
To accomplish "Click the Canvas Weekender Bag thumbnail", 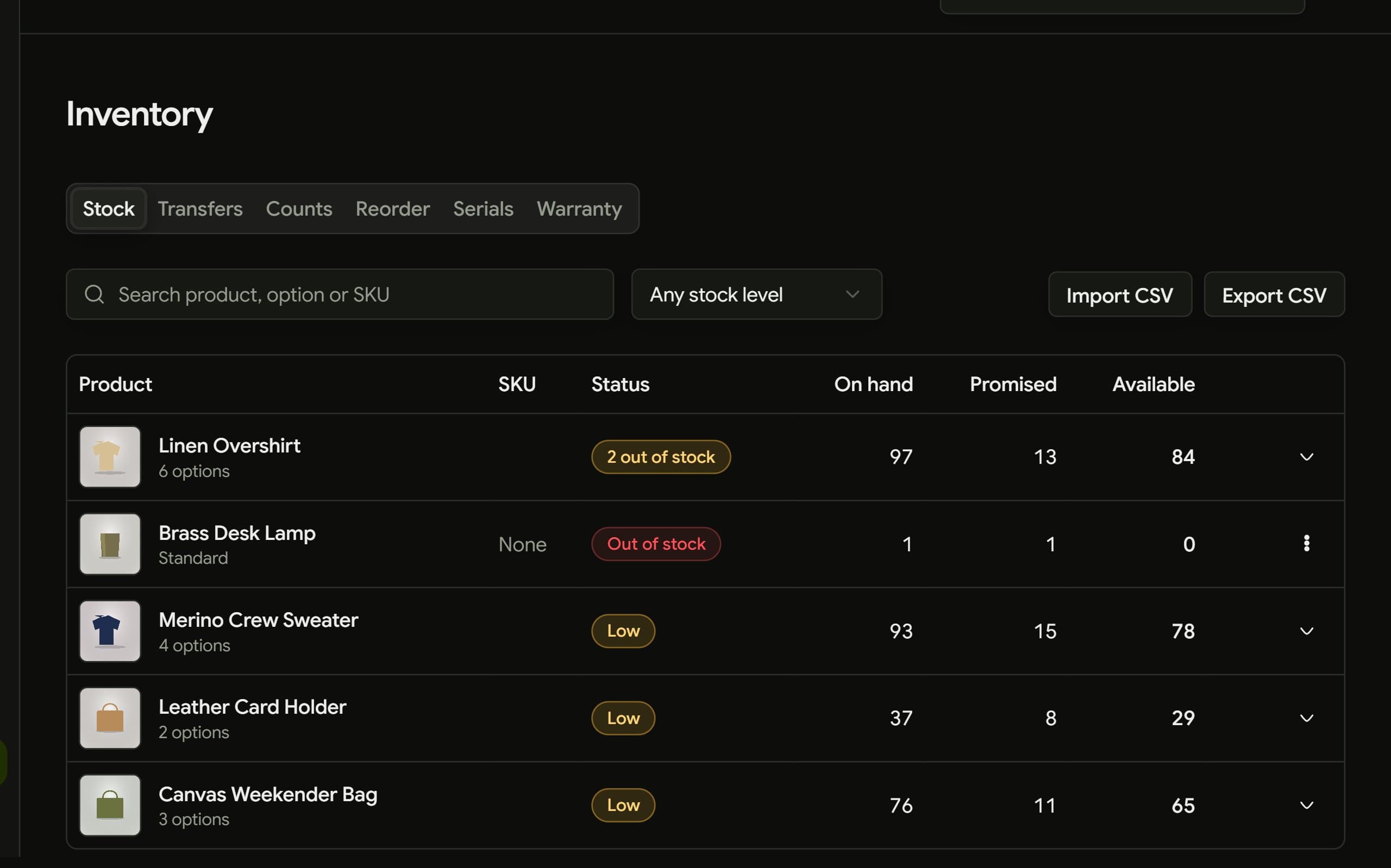I will click(110, 806).
